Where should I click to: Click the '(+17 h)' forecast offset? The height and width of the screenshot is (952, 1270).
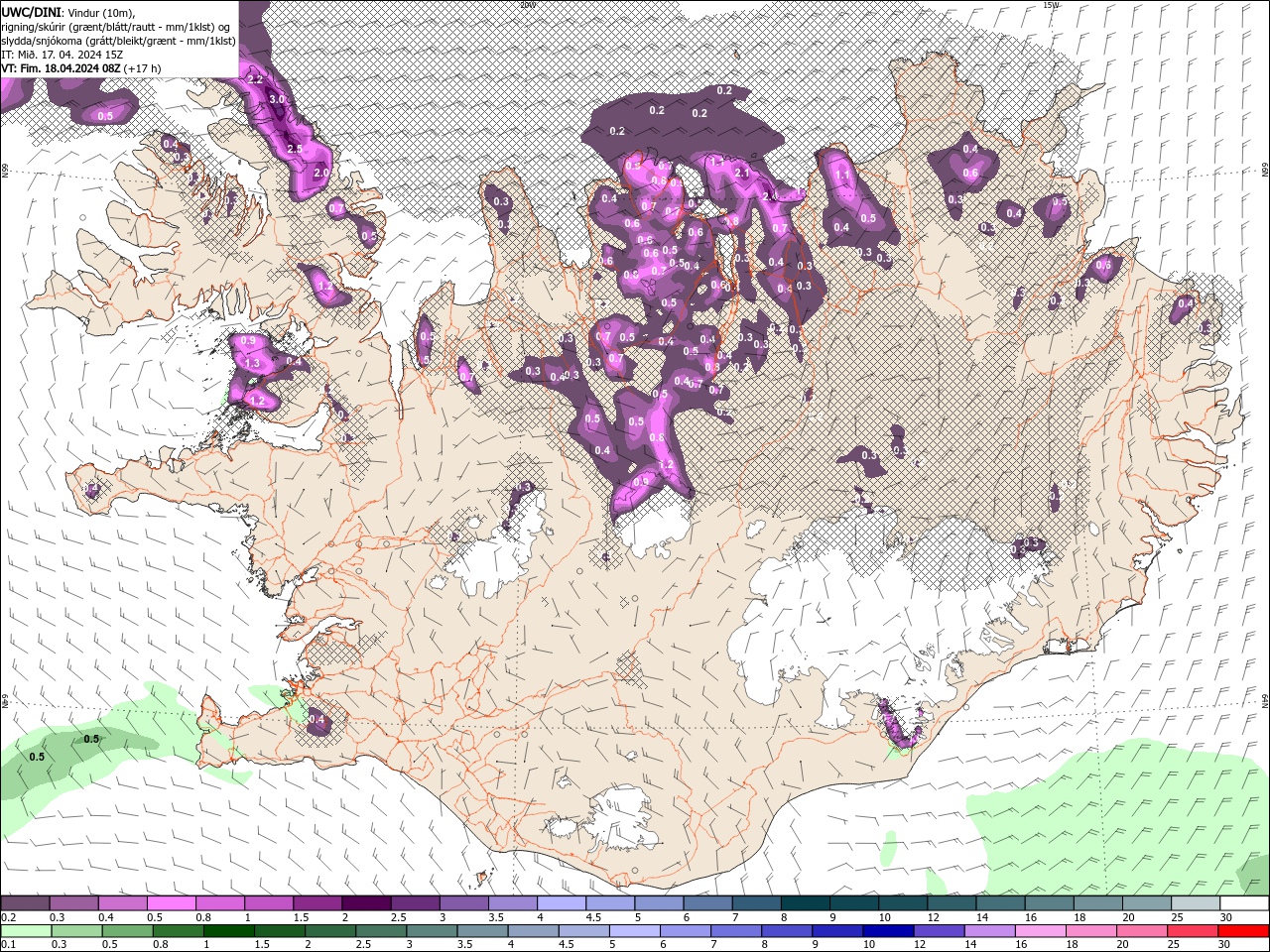pos(143,68)
